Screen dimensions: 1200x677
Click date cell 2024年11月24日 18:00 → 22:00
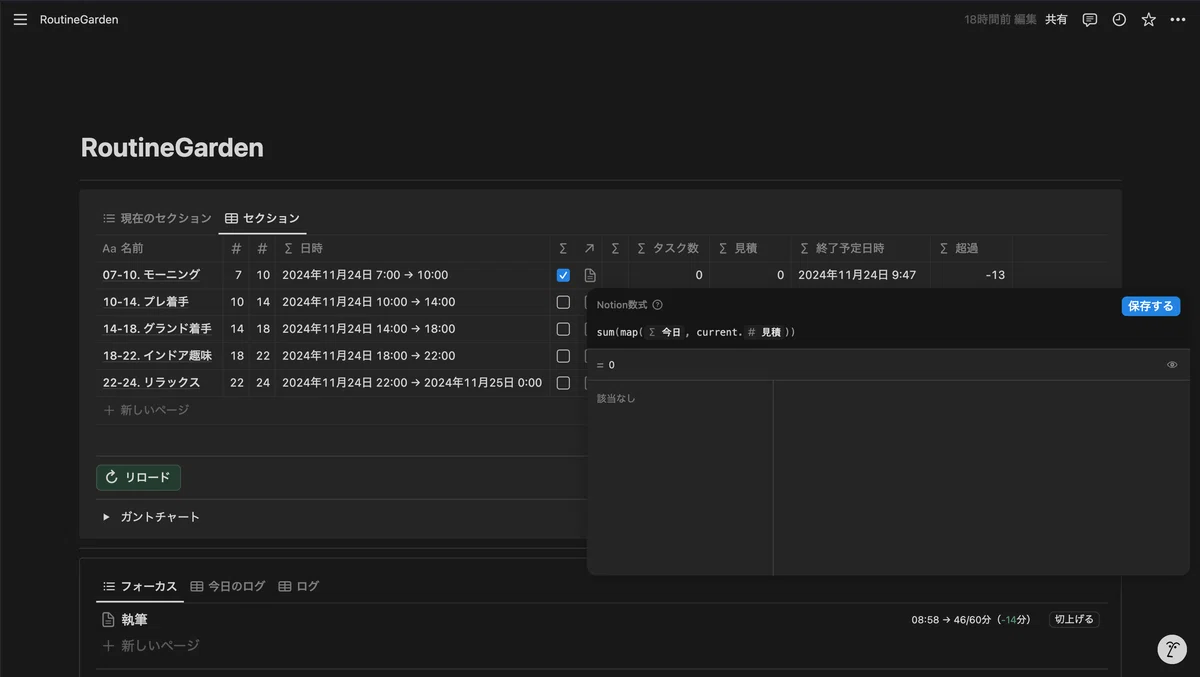pos(368,356)
